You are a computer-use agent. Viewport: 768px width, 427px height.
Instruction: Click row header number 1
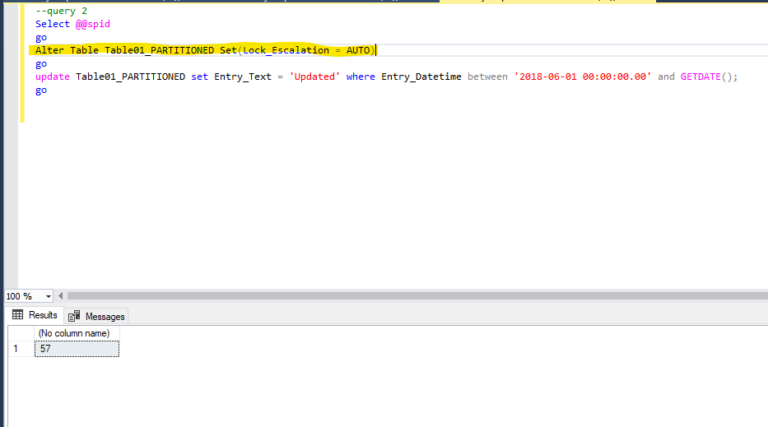[17, 348]
